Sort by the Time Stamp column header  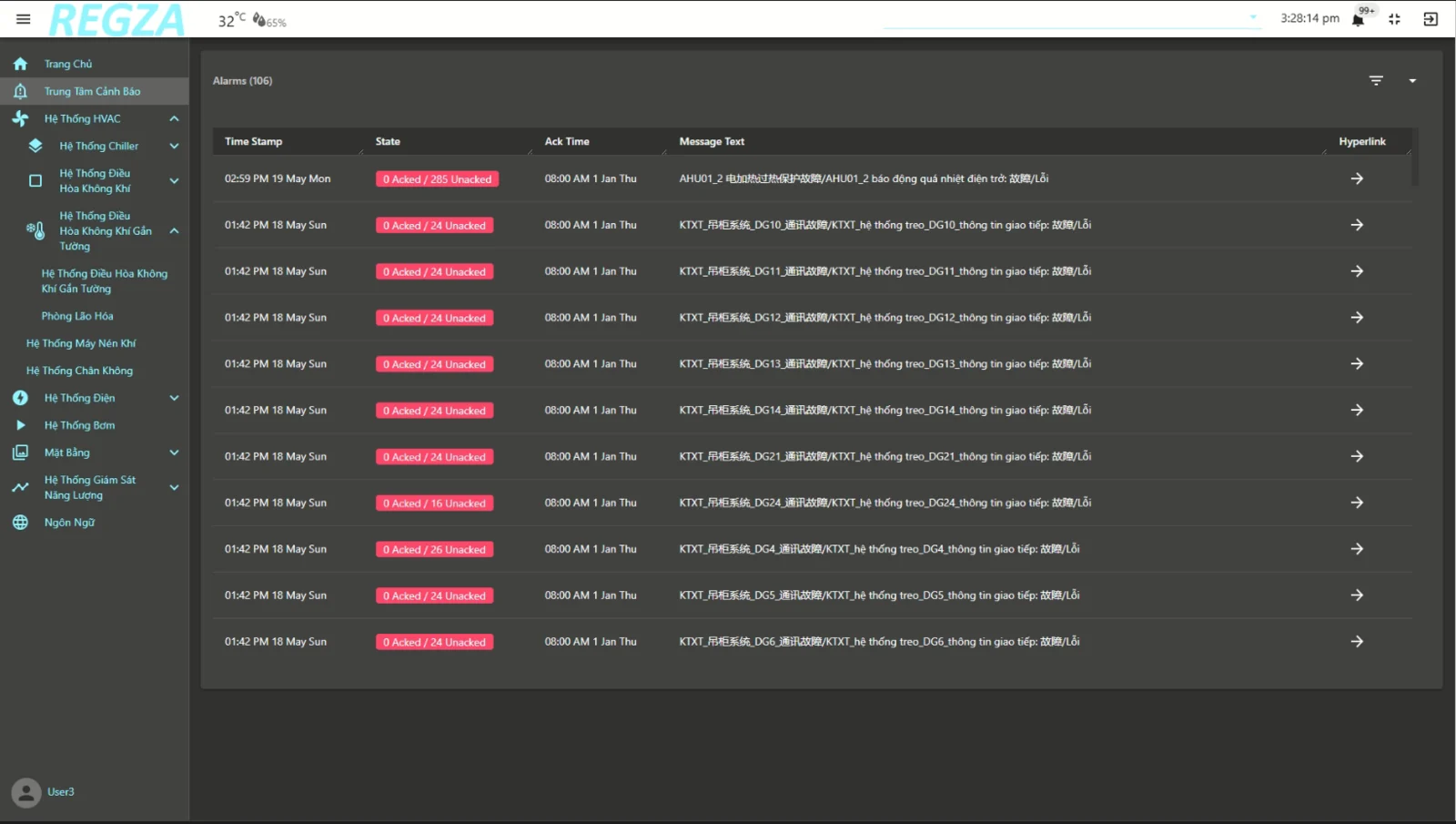coord(253,141)
